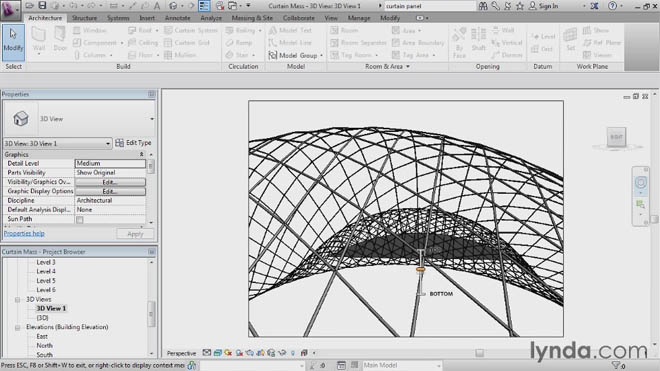Open the Revit application menu button
Image resolution: width=660 pixels, height=371 pixels.
coord(11,10)
